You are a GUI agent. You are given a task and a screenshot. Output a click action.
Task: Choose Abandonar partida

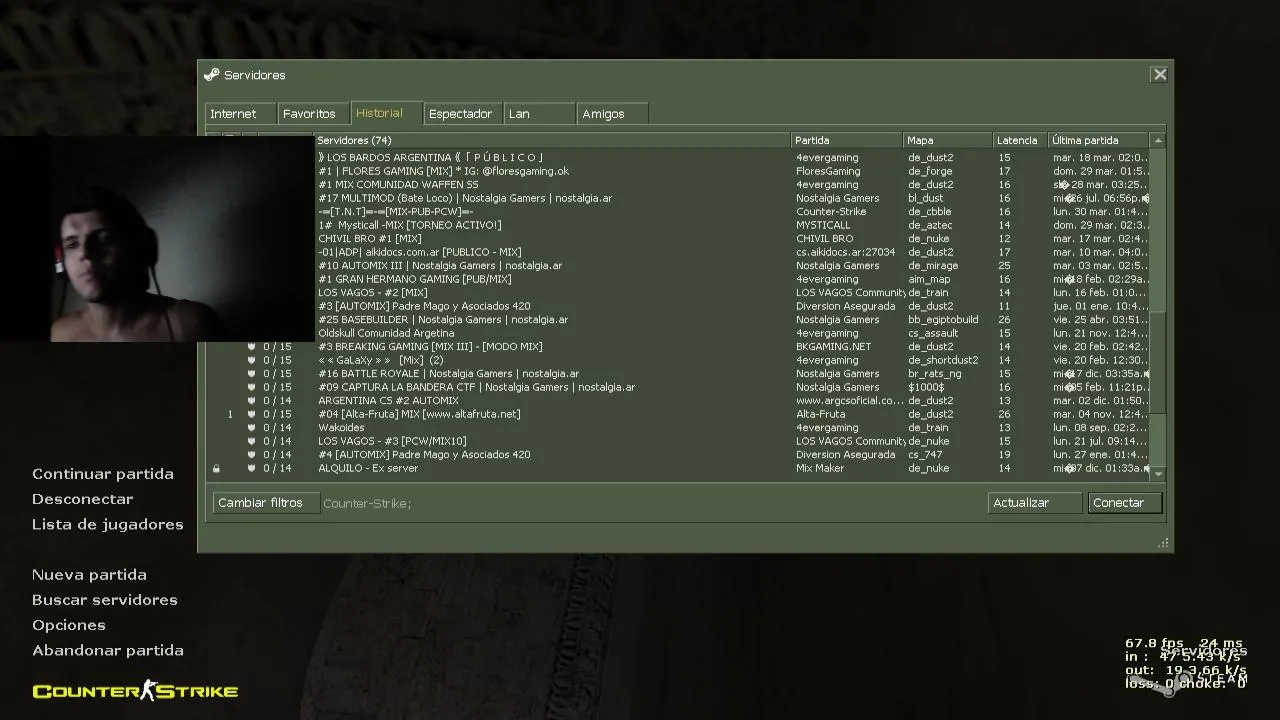pyautogui.click(x=108, y=650)
